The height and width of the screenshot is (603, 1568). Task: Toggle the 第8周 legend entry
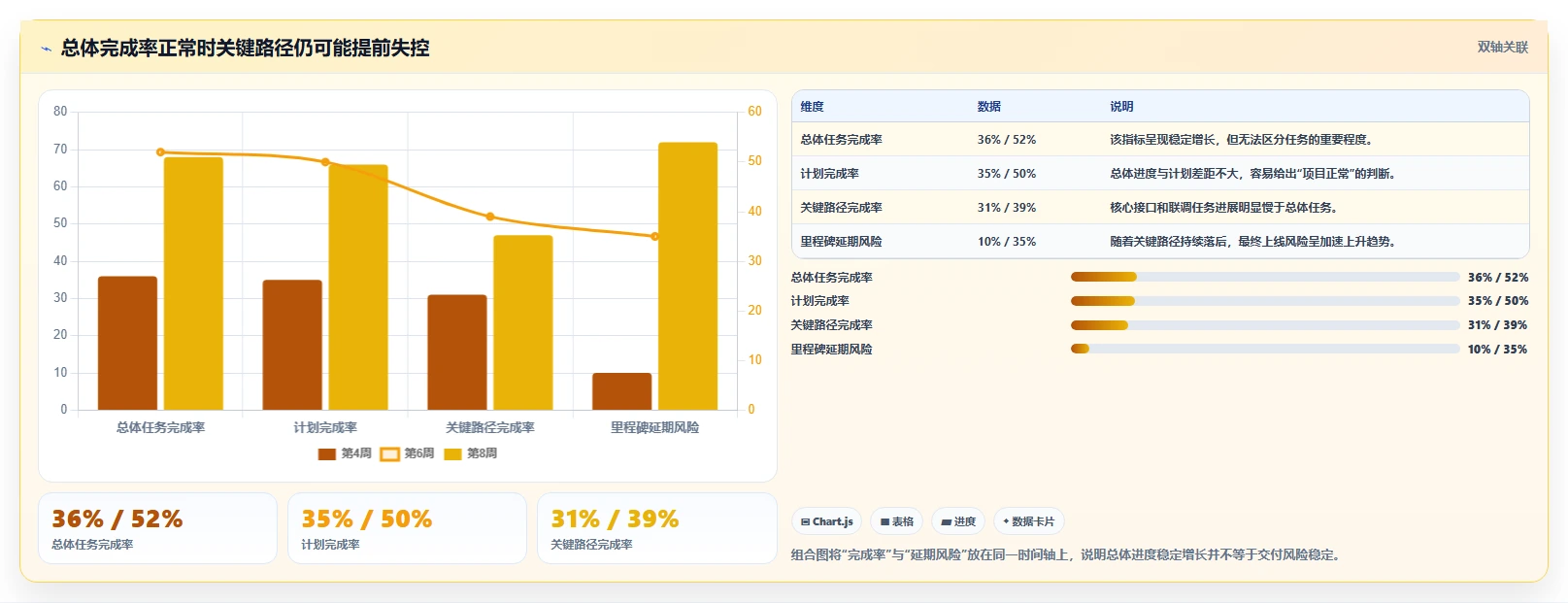[x=470, y=453]
